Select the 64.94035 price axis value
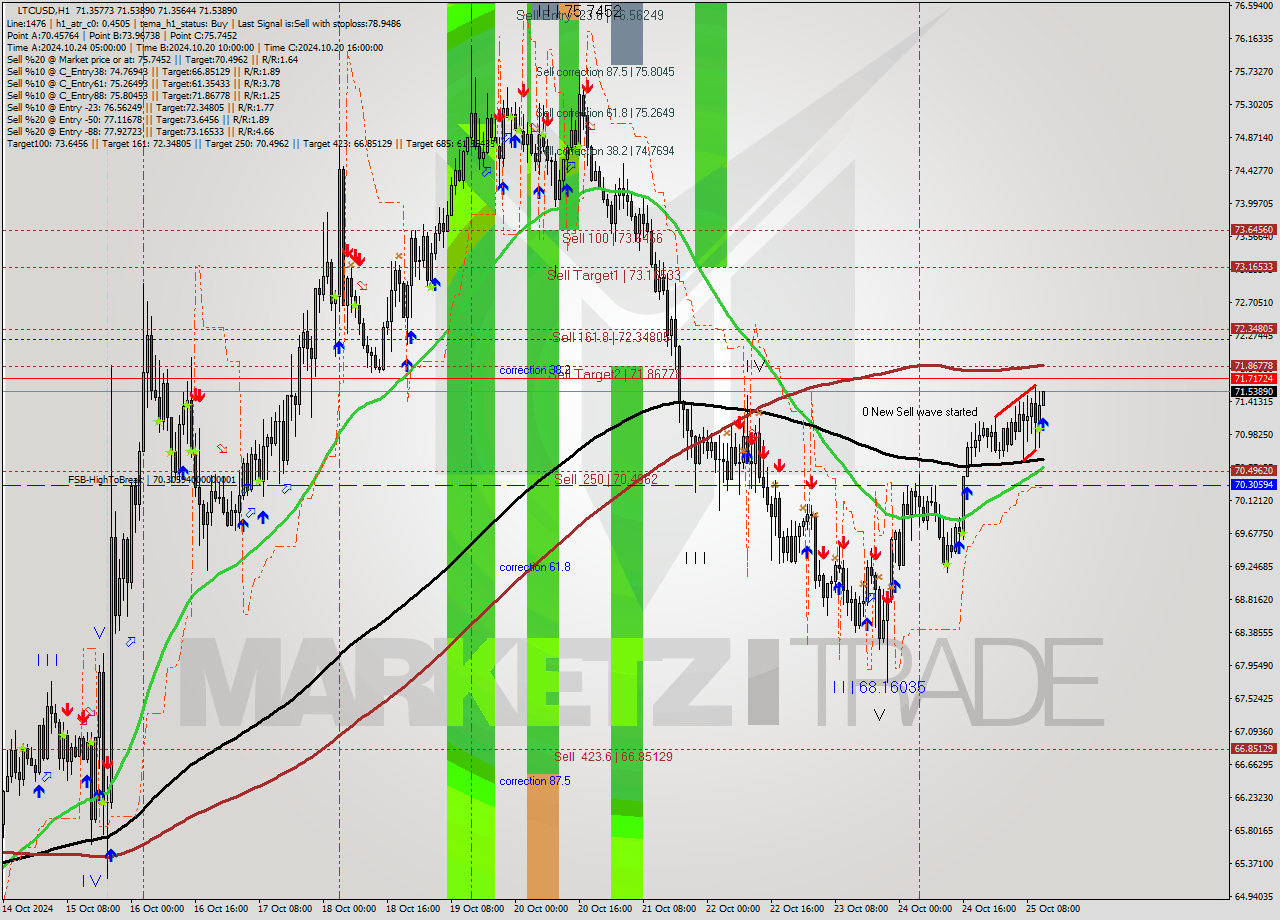 point(1254,896)
